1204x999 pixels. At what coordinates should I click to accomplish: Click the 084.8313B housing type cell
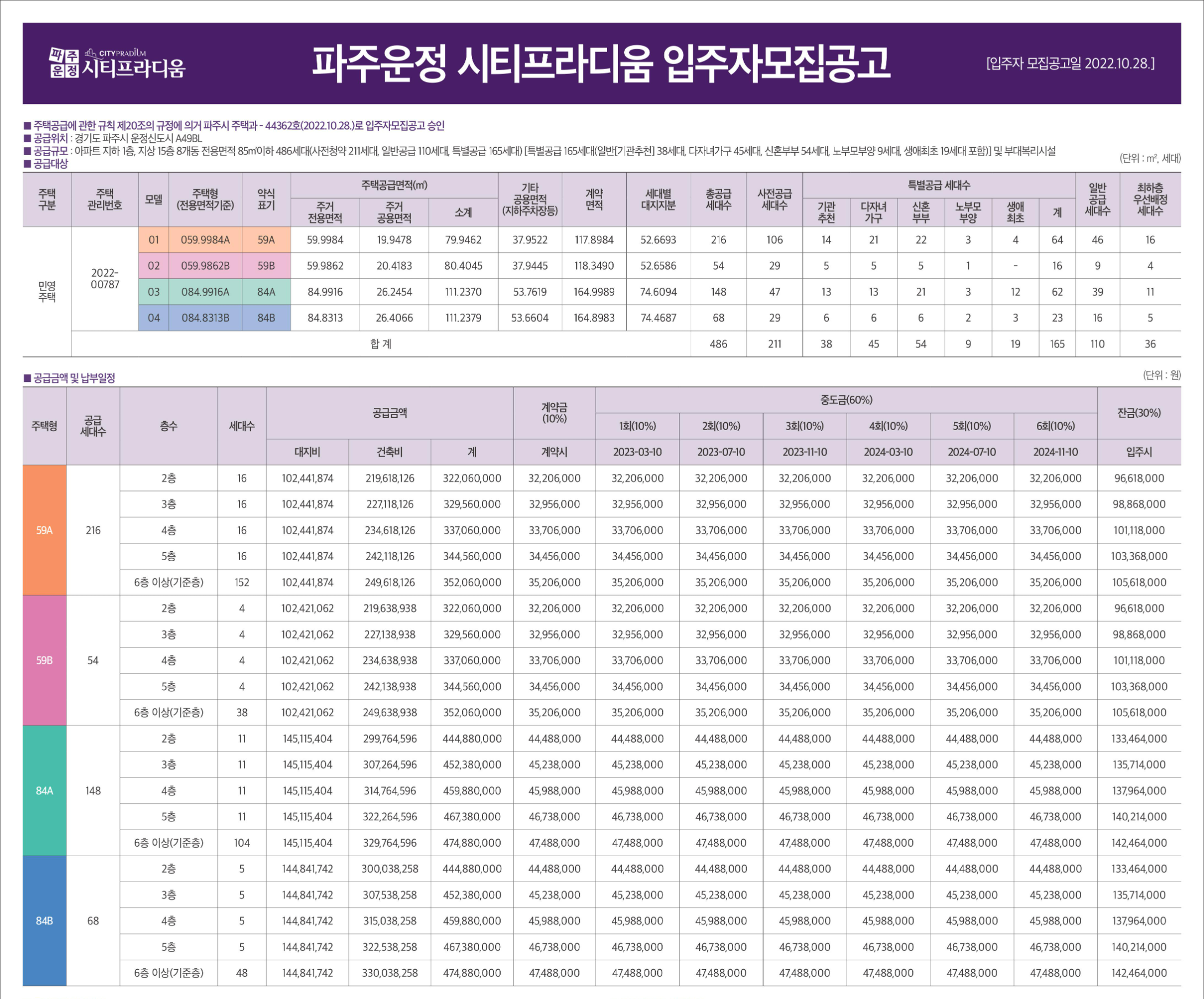point(205,318)
